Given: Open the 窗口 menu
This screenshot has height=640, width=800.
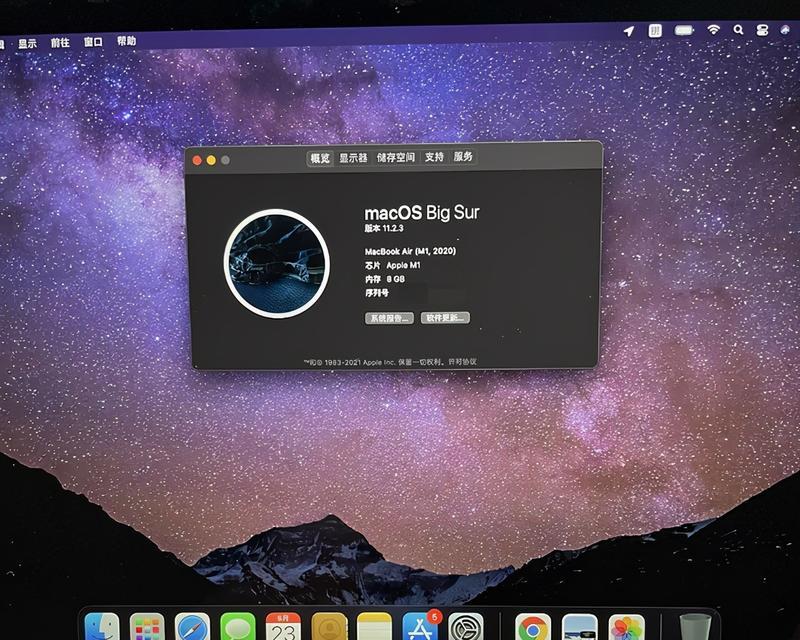Looking at the screenshot, I should click(93, 42).
